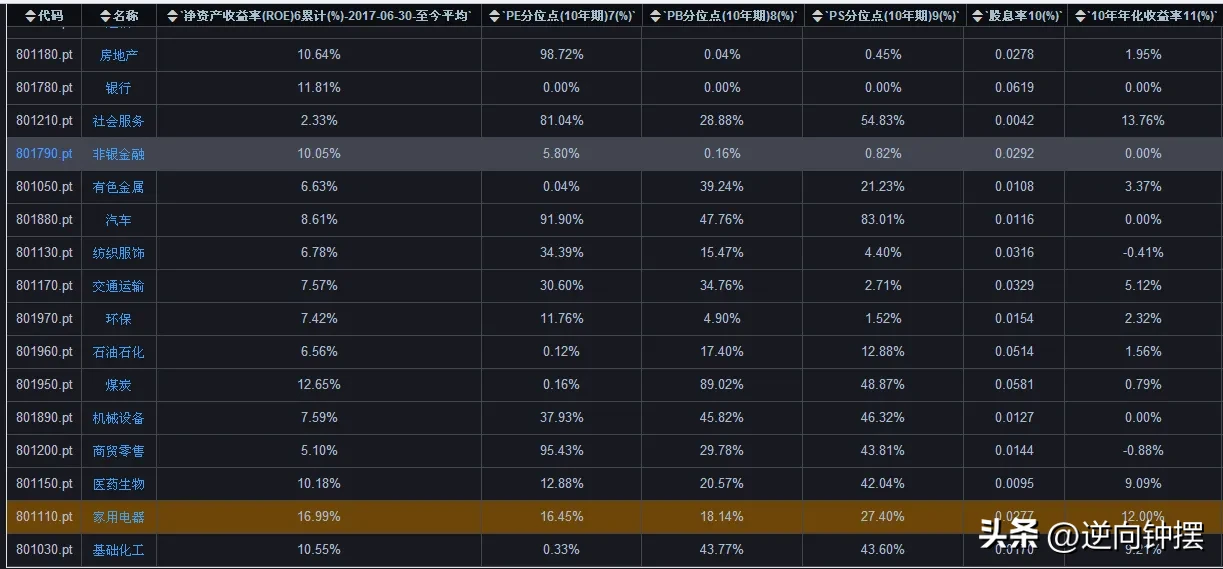Click sort icon of 10年年化收益率 column
Viewport: 1223px width, 569px height.
tap(1080, 16)
